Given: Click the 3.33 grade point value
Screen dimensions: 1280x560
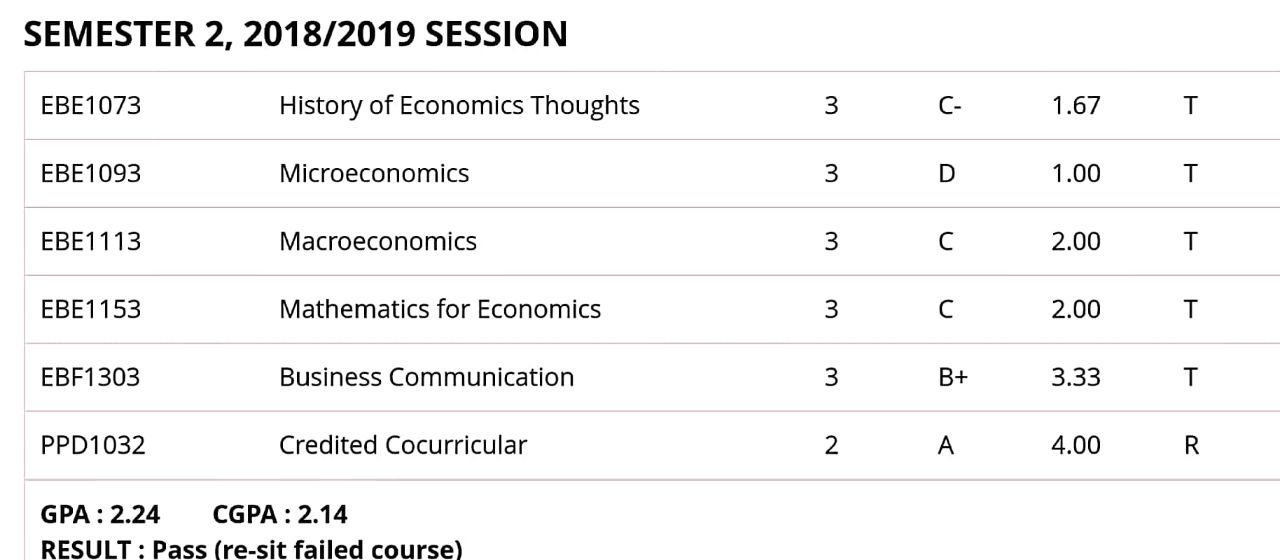Looking at the screenshot, I should coord(1075,377).
